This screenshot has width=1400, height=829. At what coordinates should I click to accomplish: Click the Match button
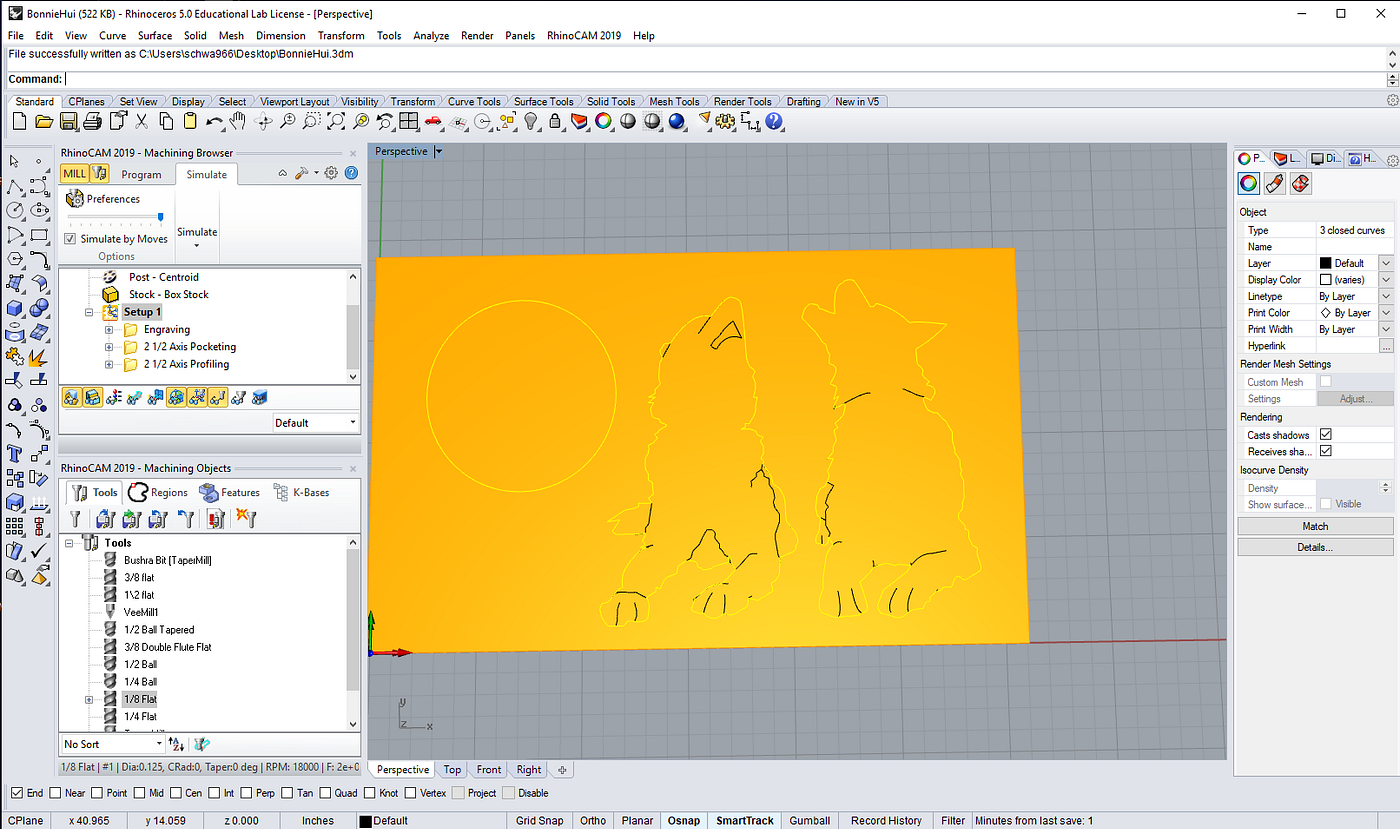point(1315,526)
